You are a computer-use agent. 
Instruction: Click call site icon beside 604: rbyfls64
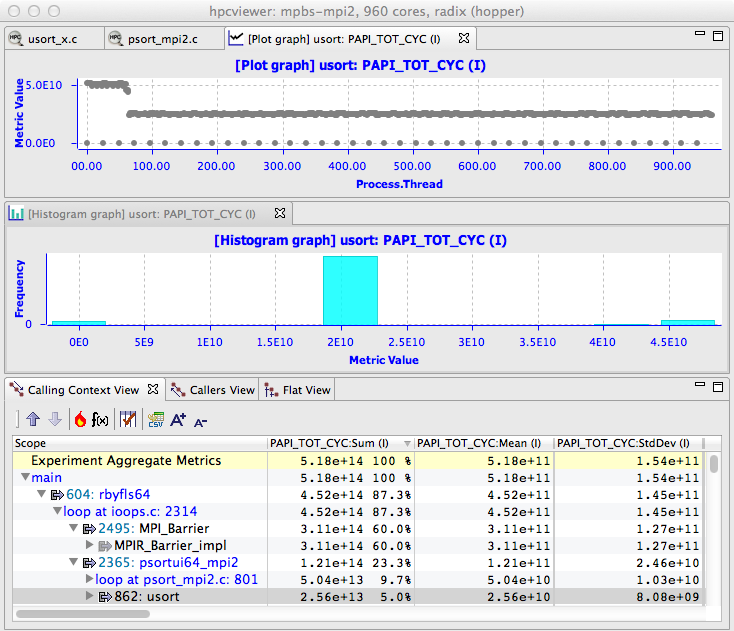(55, 494)
